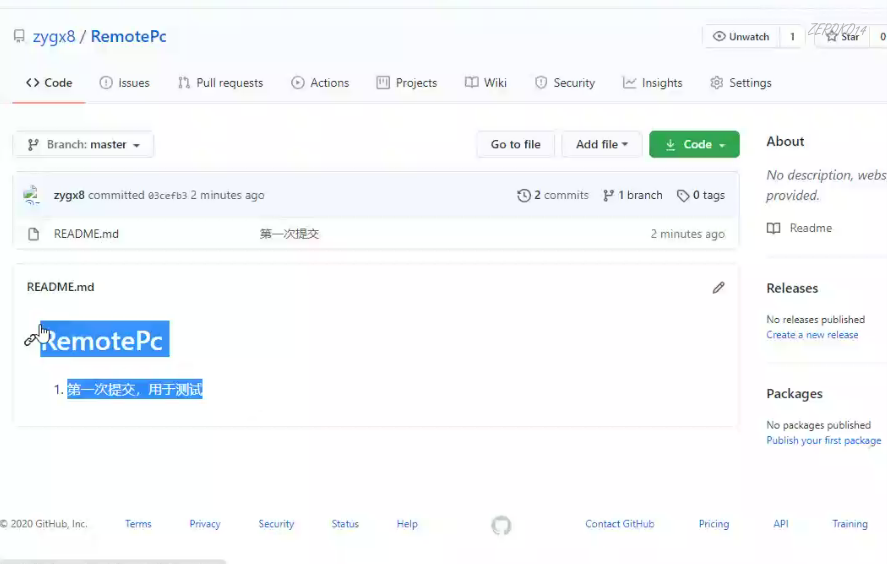Click the zygx8 committer avatar
Viewport: 887px width, 564px height.
(32, 195)
